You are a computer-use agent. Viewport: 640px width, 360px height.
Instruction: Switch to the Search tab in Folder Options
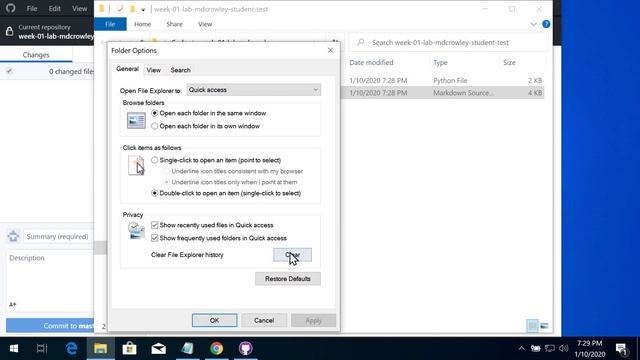coord(180,70)
